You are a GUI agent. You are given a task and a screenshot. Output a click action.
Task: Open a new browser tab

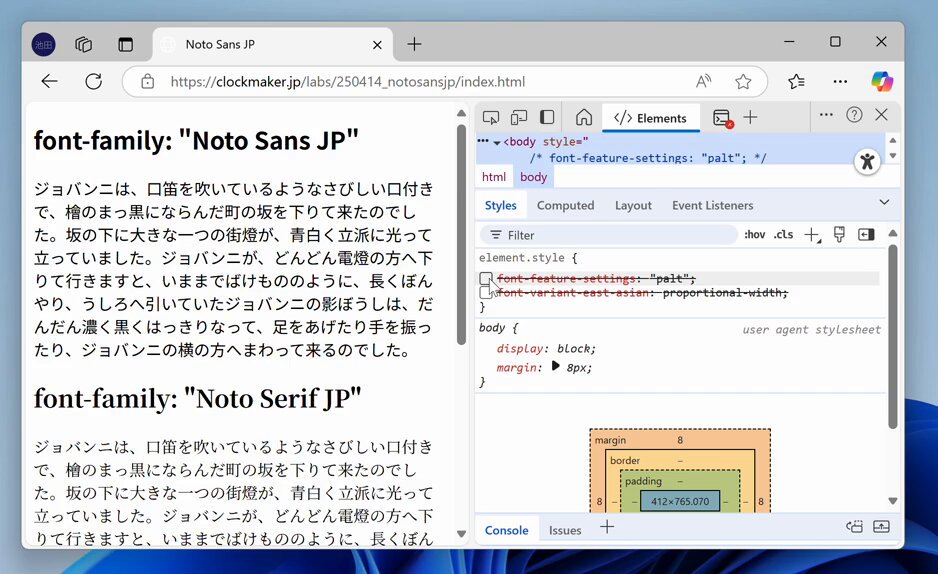click(415, 44)
